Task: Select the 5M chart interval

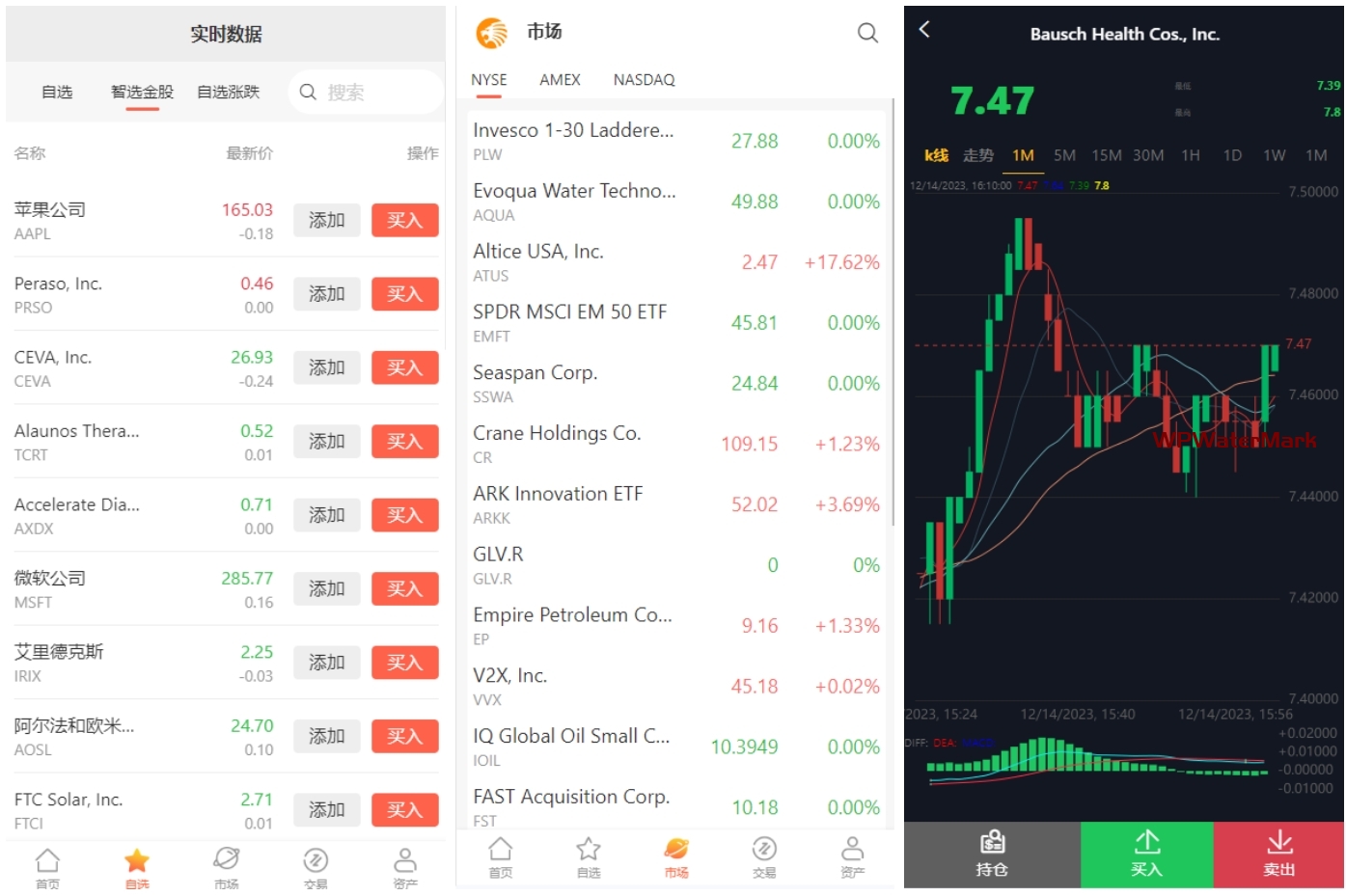Action: [1064, 155]
